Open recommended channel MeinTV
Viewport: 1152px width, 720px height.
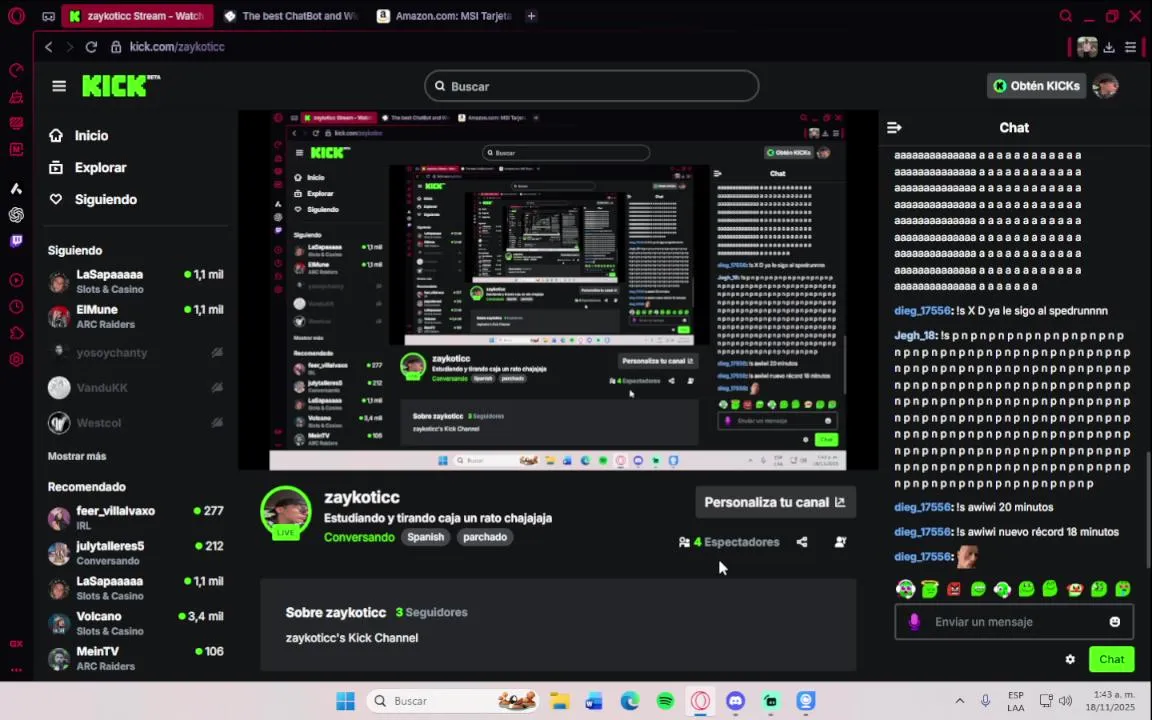(136, 658)
